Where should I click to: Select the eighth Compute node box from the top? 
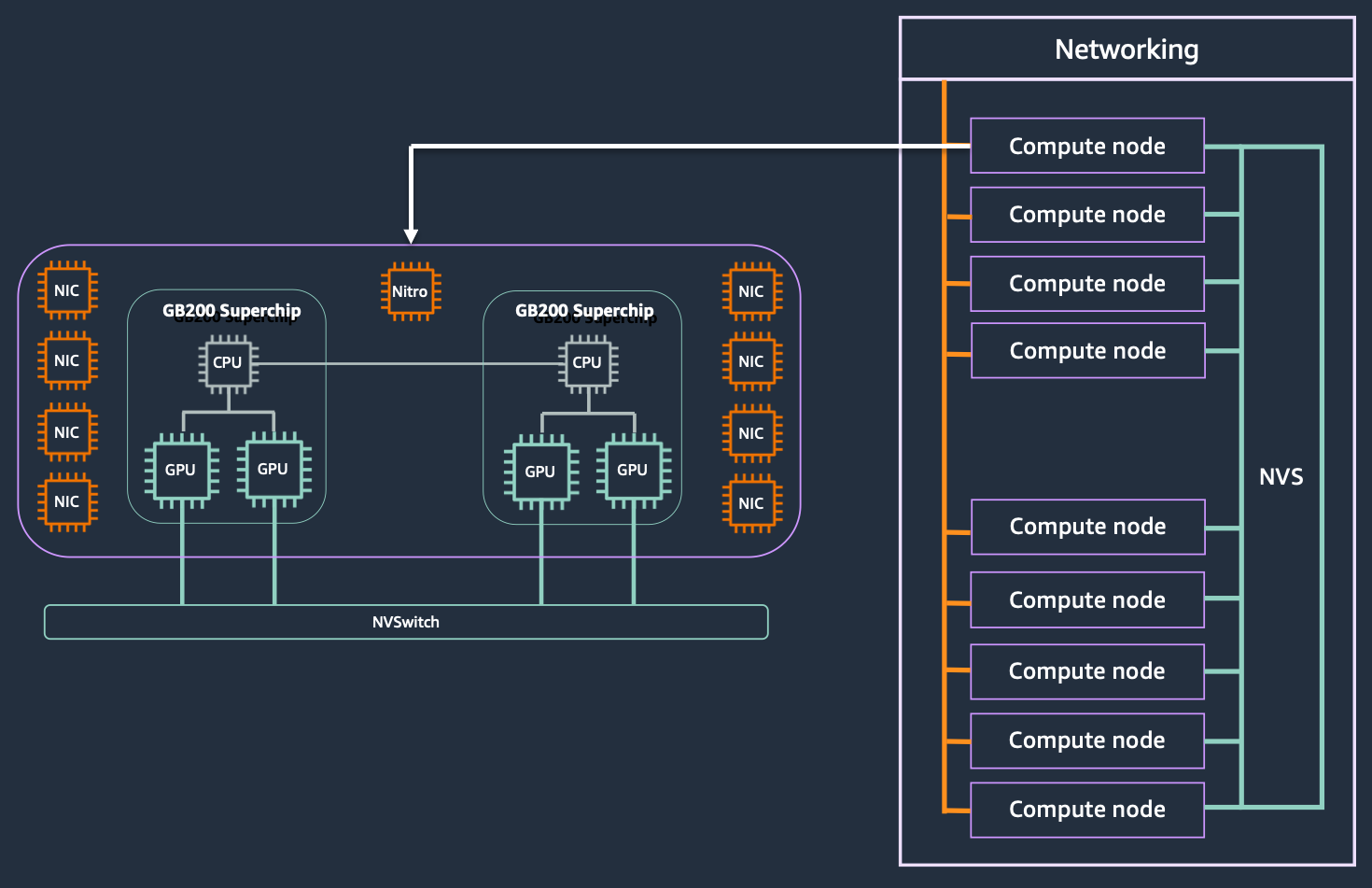(x=1087, y=740)
